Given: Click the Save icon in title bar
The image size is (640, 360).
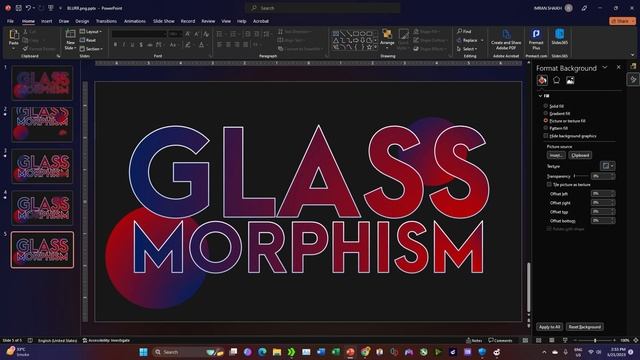Looking at the screenshot, I should [18, 8].
